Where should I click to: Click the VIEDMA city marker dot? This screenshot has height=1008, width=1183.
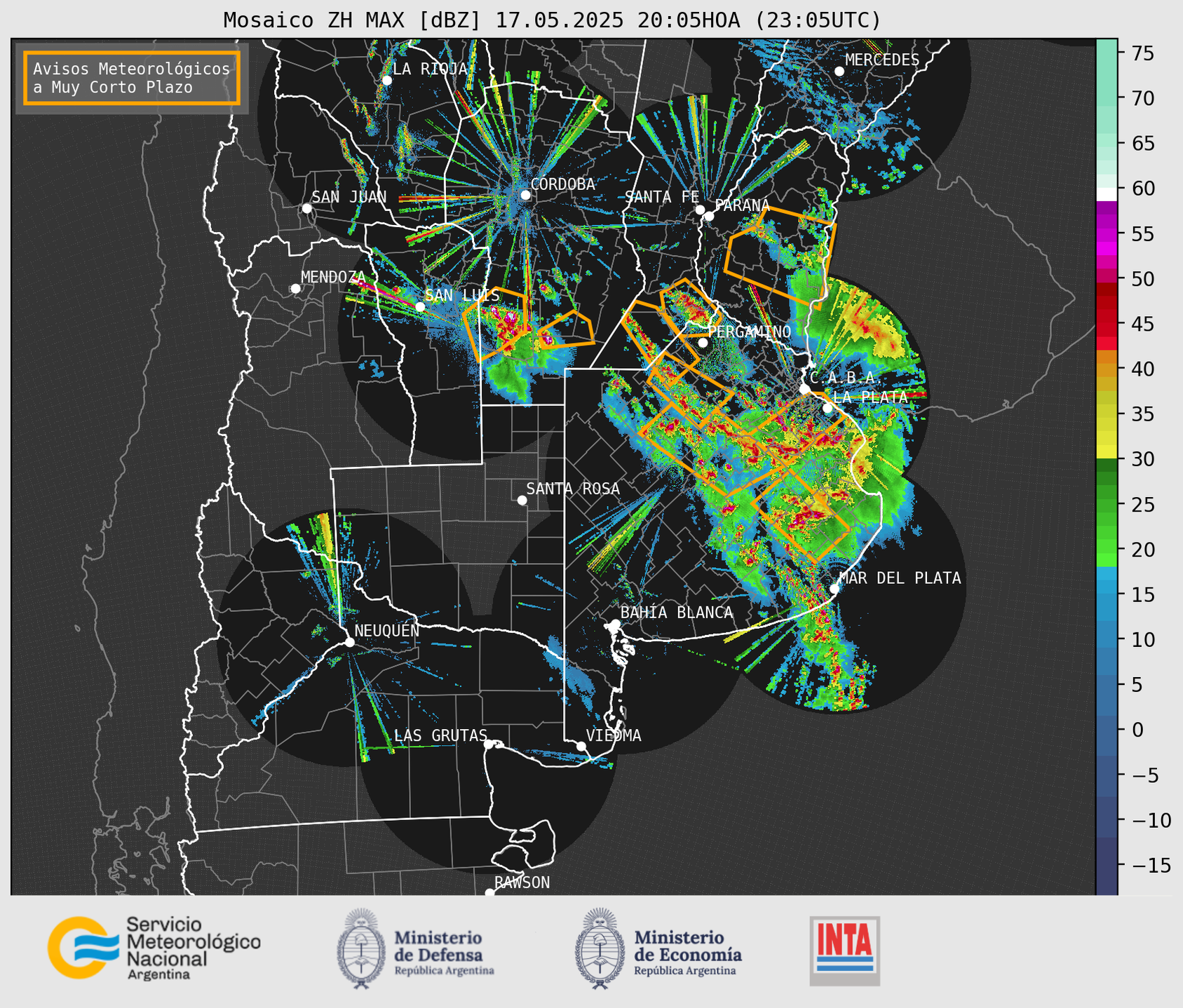pyautogui.click(x=581, y=746)
